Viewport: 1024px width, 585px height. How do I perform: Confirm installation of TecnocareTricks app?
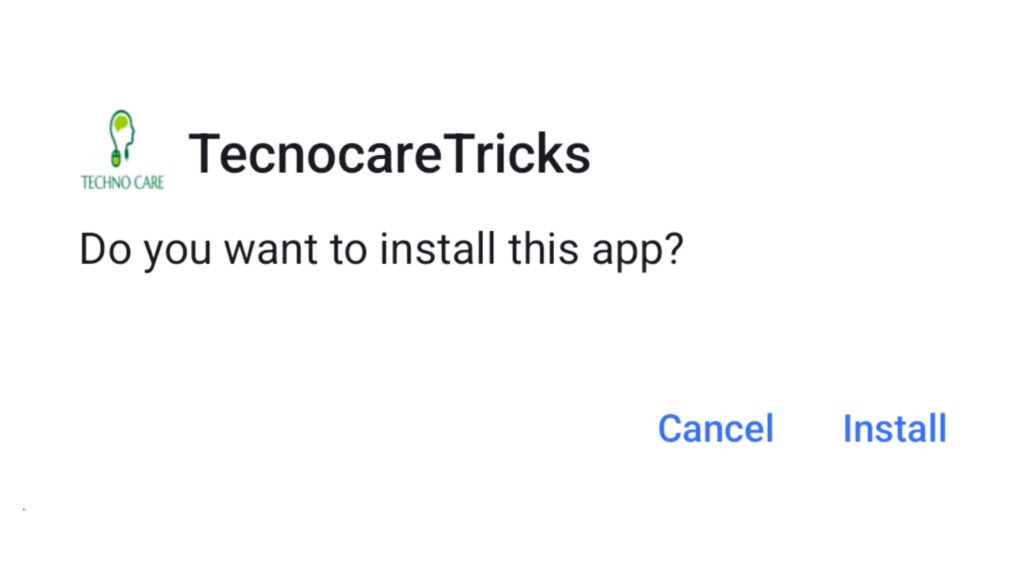895,428
